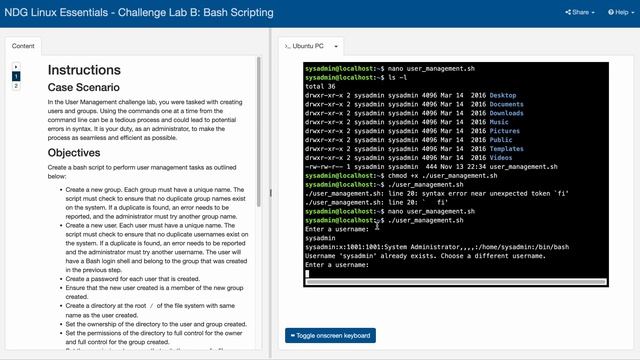
Task: Click the 'chmod +x ./user_management.sh' command line
Action: pyautogui.click(x=401, y=176)
